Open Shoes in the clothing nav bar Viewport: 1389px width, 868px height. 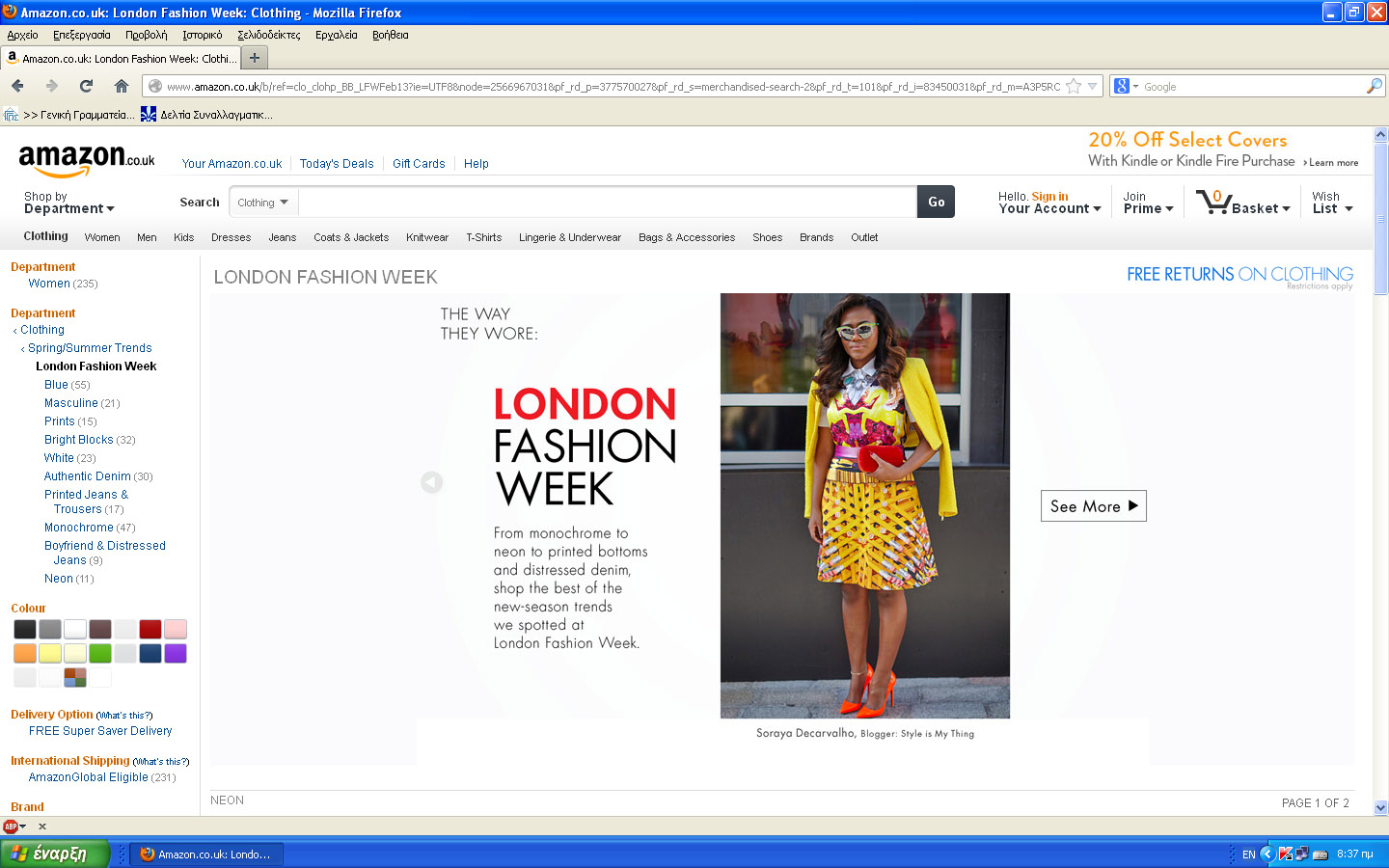tap(768, 237)
